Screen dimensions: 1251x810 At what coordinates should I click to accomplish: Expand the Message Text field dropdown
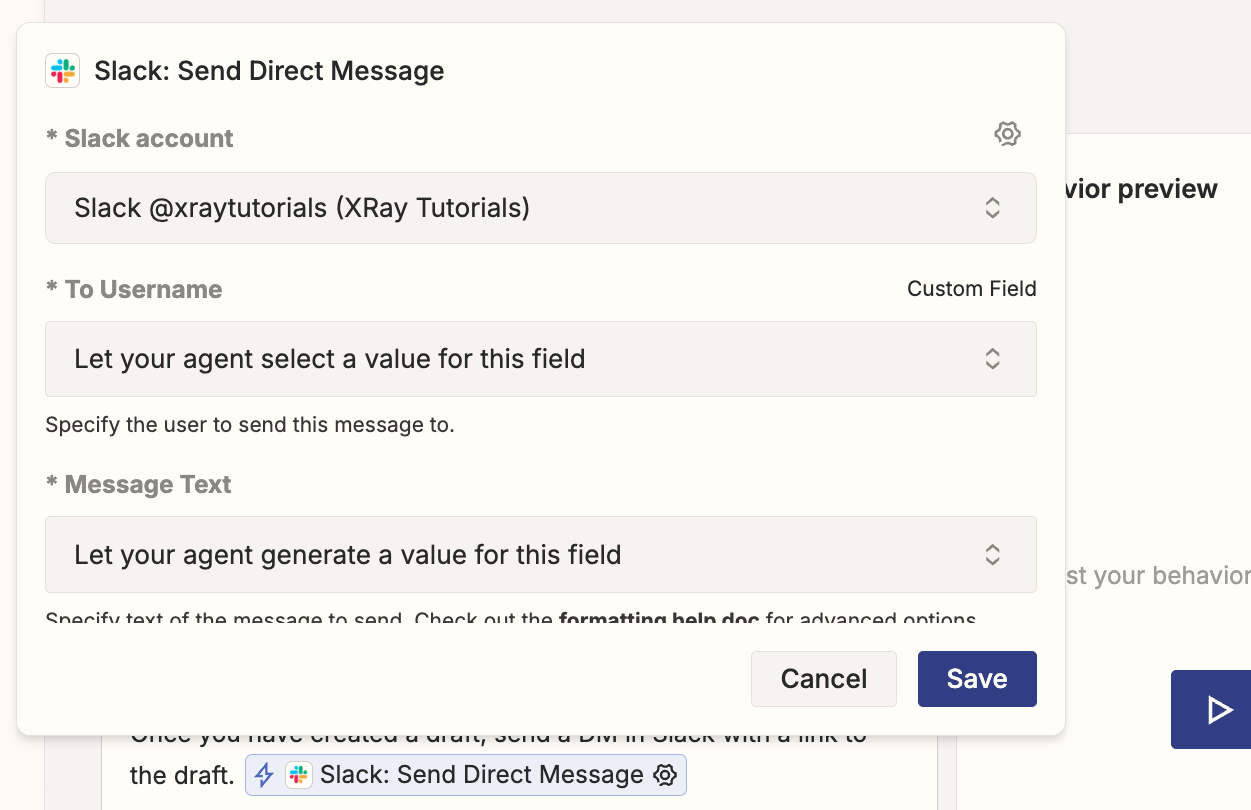click(541, 554)
